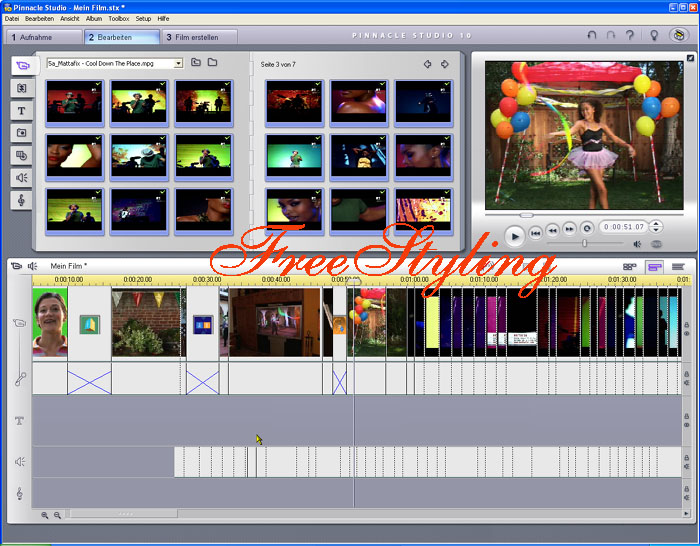Lock the title overlay track padlock
Screen dimensions: 700x546
(x=687, y=416)
